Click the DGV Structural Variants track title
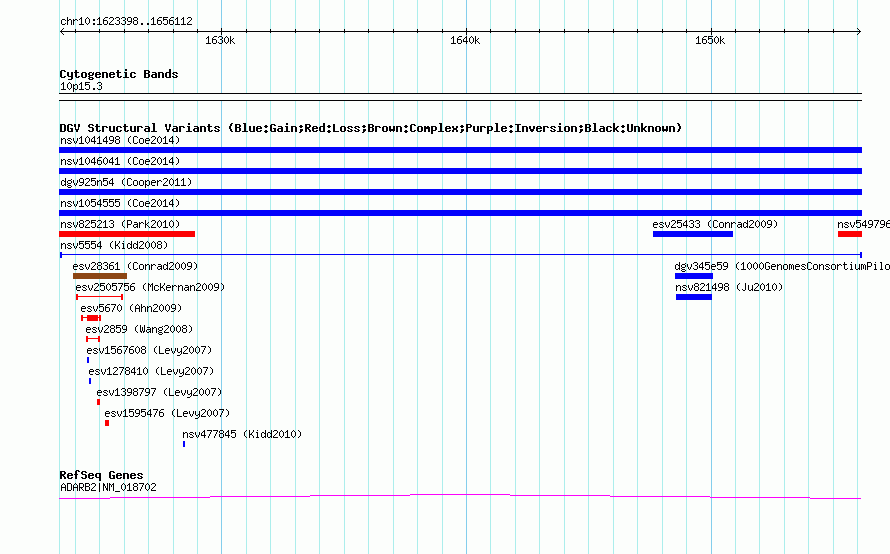Screen dimensions: 890x554 [x=370, y=128]
